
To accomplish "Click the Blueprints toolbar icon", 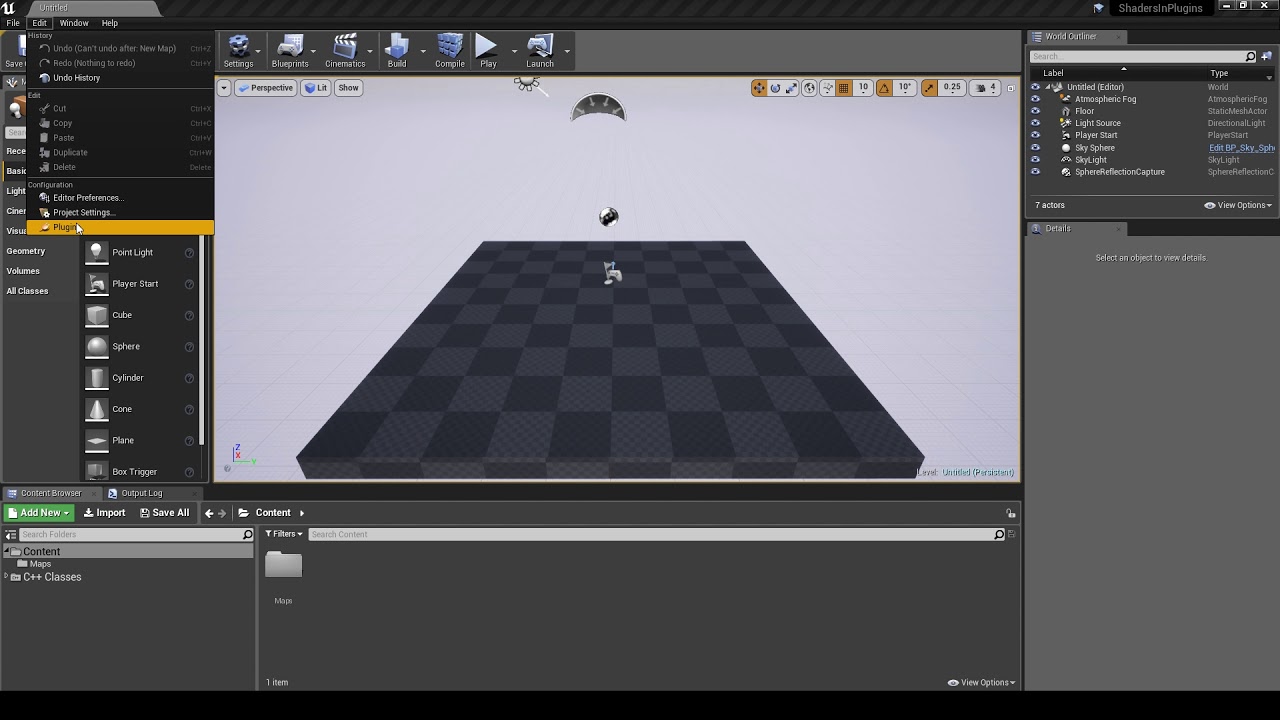I will [x=290, y=51].
